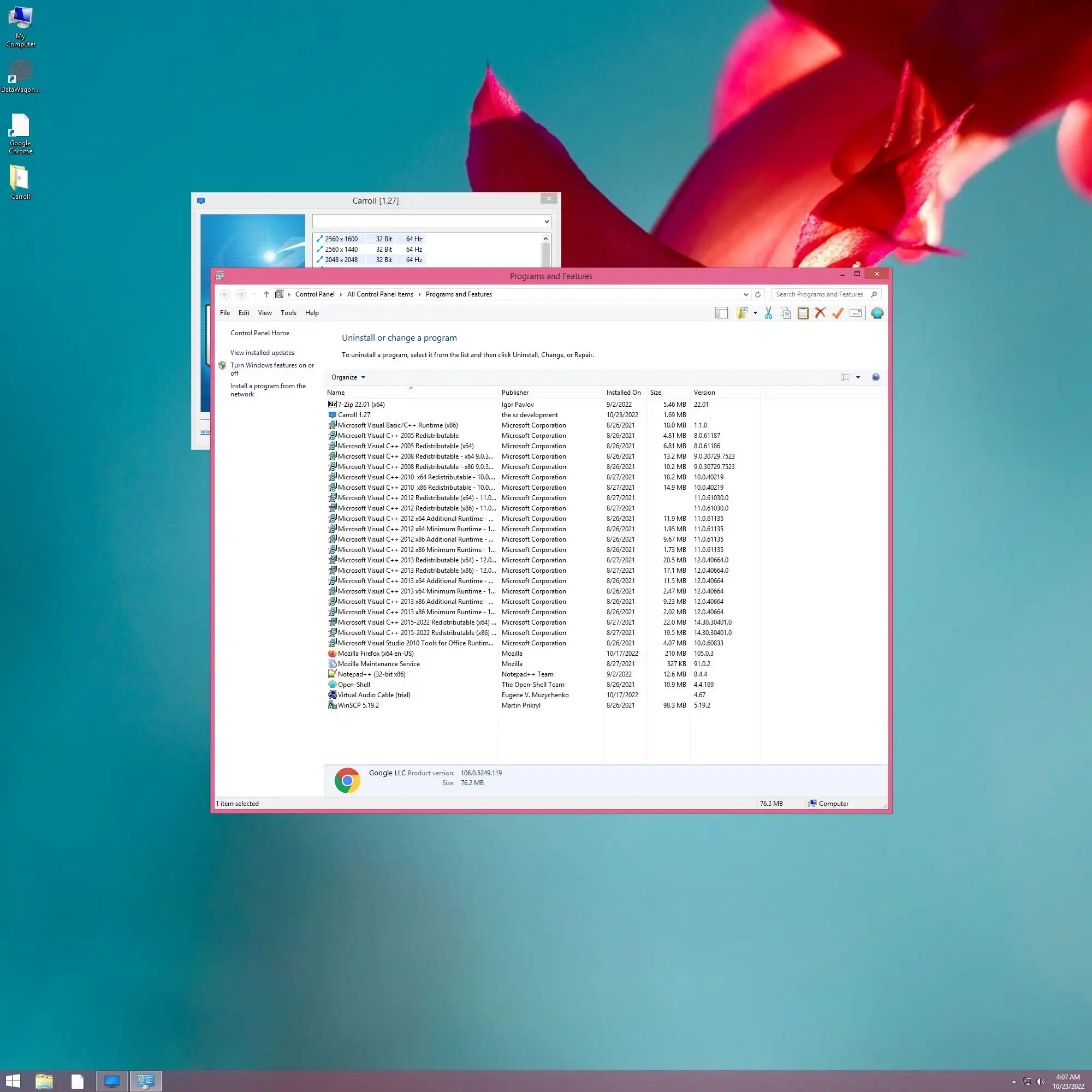Click View installed updates link

tap(262, 353)
